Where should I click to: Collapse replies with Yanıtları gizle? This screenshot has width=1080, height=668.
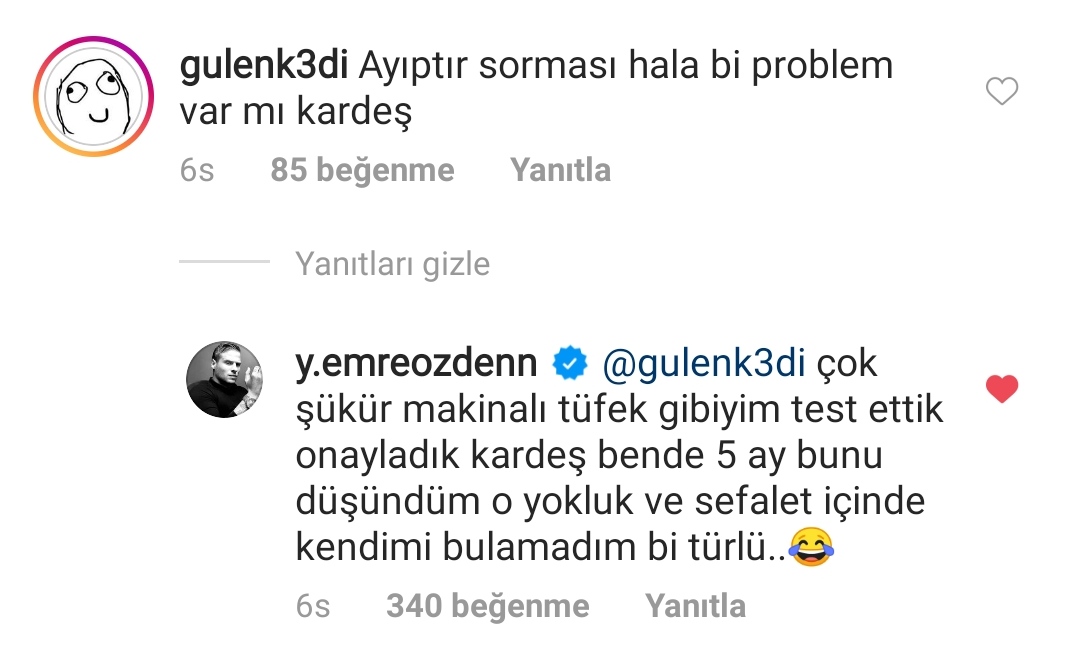393,264
